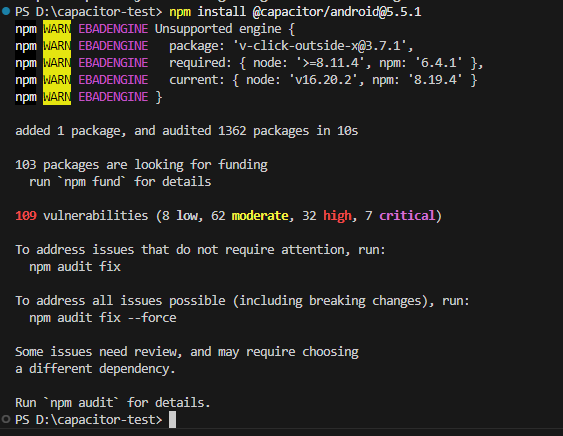Click the yellow 'moderate' severity word

point(260,216)
